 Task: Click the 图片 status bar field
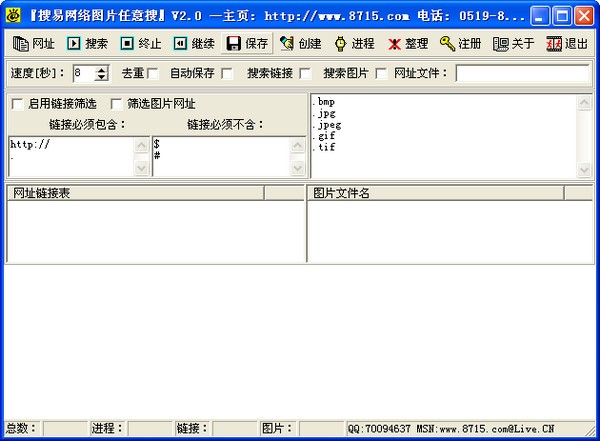[x=321, y=428]
